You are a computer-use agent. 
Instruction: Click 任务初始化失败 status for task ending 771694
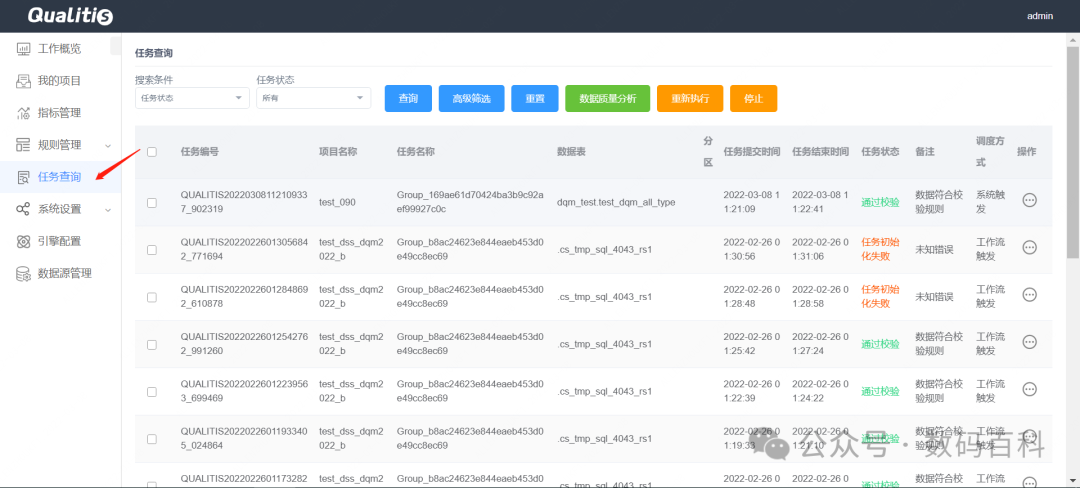tap(880, 249)
